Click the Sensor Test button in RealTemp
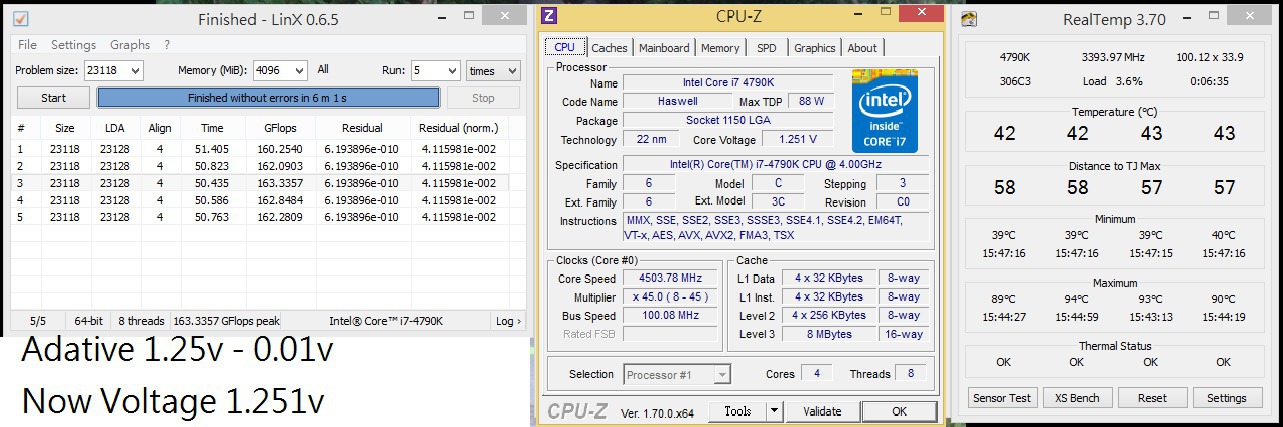 (1004, 398)
